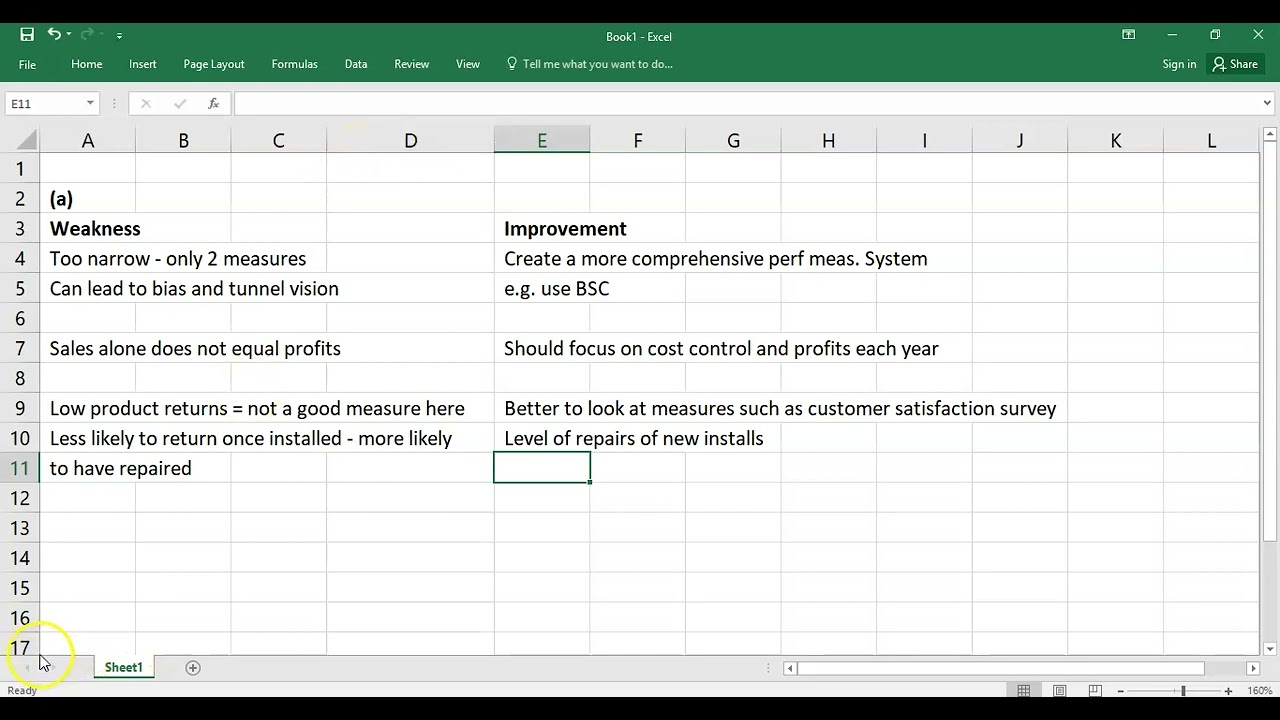Select 'Too narrow - only 2 measures' cell
This screenshot has height=720, width=1280.
click(x=88, y=258)
